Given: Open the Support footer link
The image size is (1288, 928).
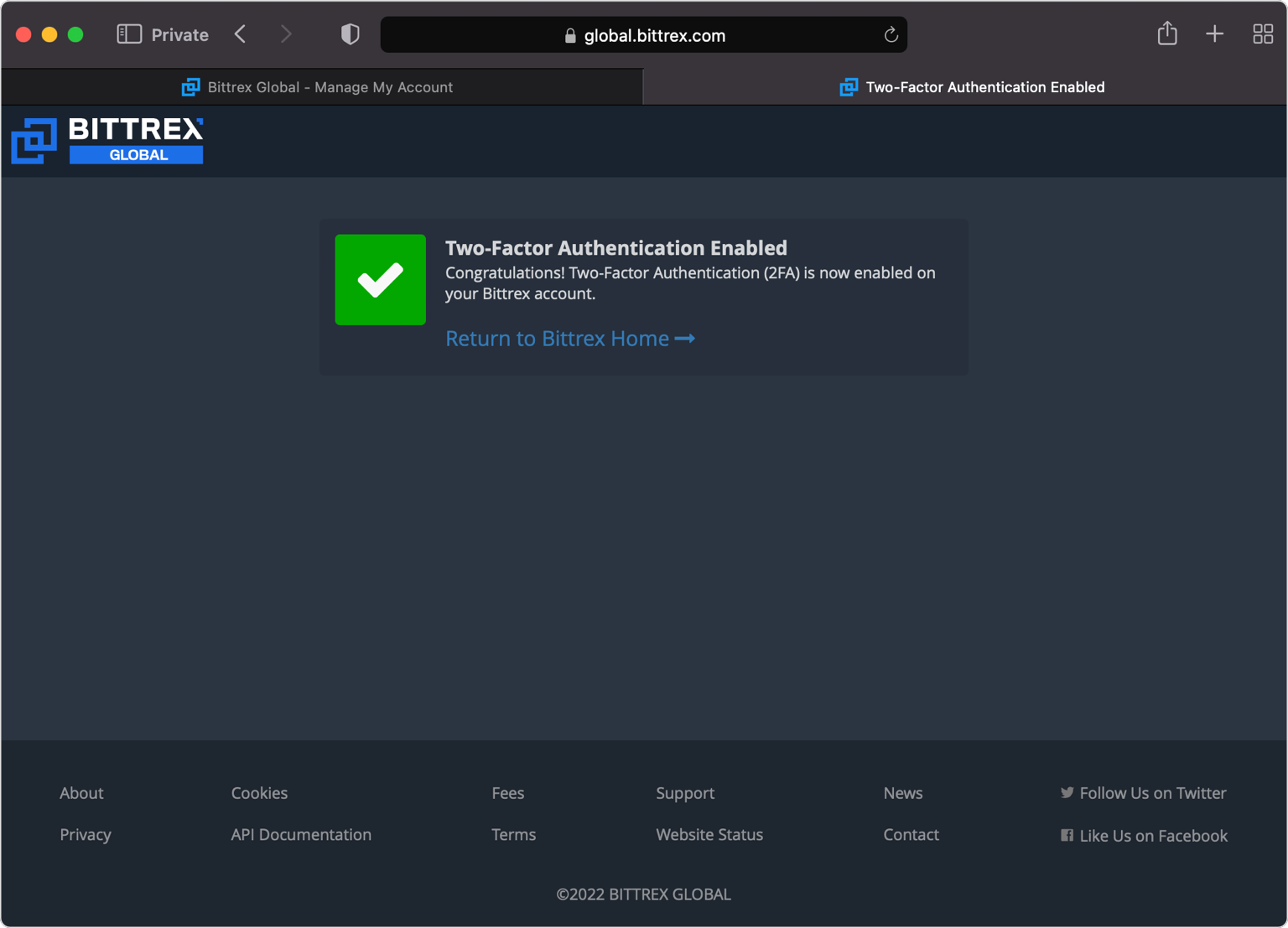Looking at the screenshot, I should click(685, 793).
